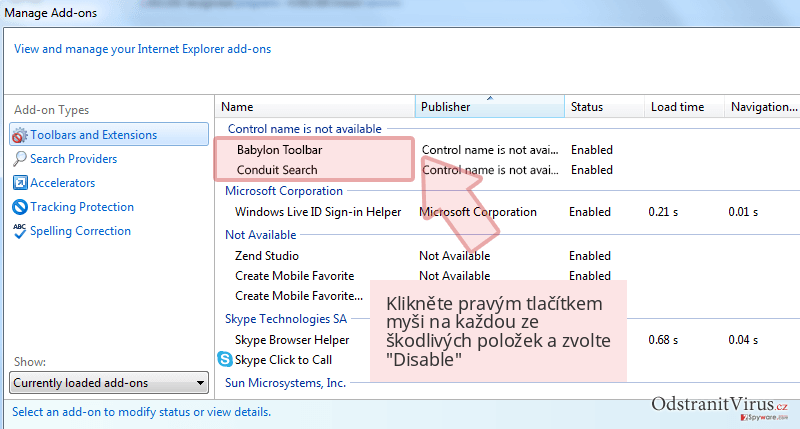This screenshot has width=800, height=429.
Task: Collapse the Microsoft Corporation group header
Action: (x=284, y=191)
